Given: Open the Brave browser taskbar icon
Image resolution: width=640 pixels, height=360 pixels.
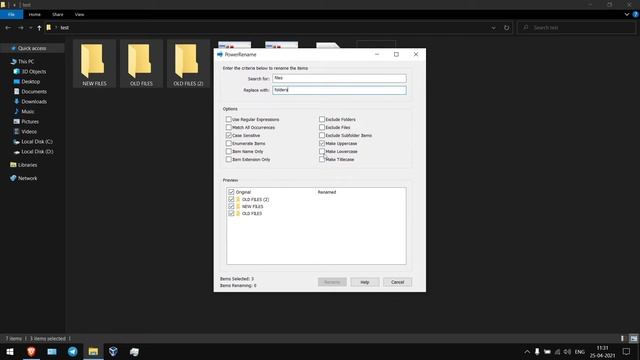Looking at the screenshot, I should pos(31,351).
